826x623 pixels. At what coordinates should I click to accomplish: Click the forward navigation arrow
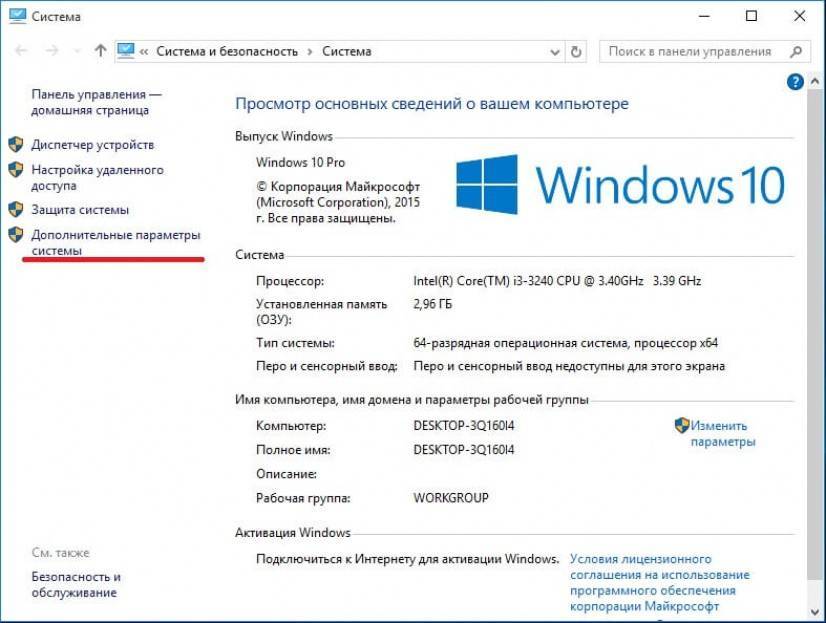pyautogui.click(x=52, y=51)
